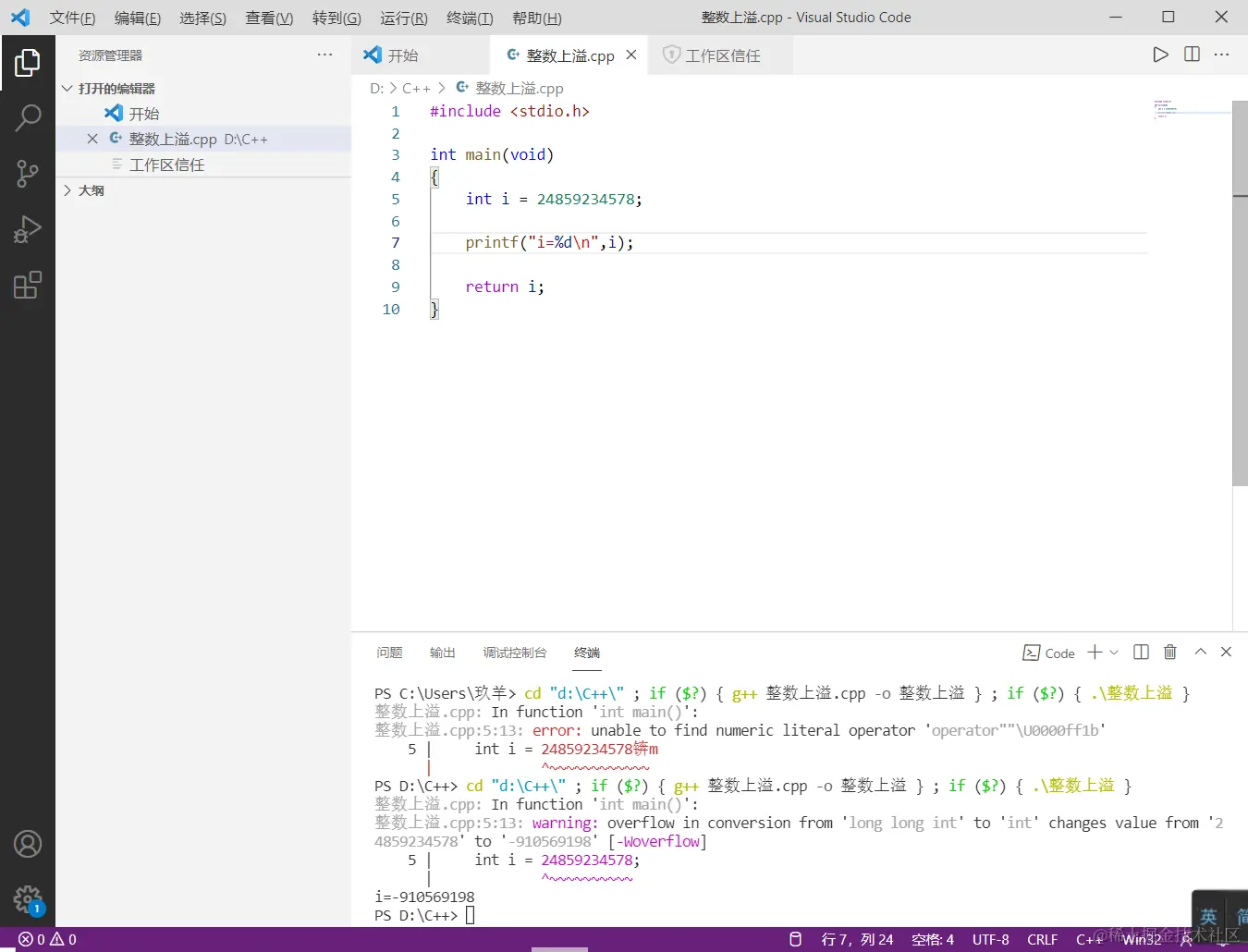The image size is (1248, 952).
Task: Open the 文件 menu
Action: (x=72, y=18)
